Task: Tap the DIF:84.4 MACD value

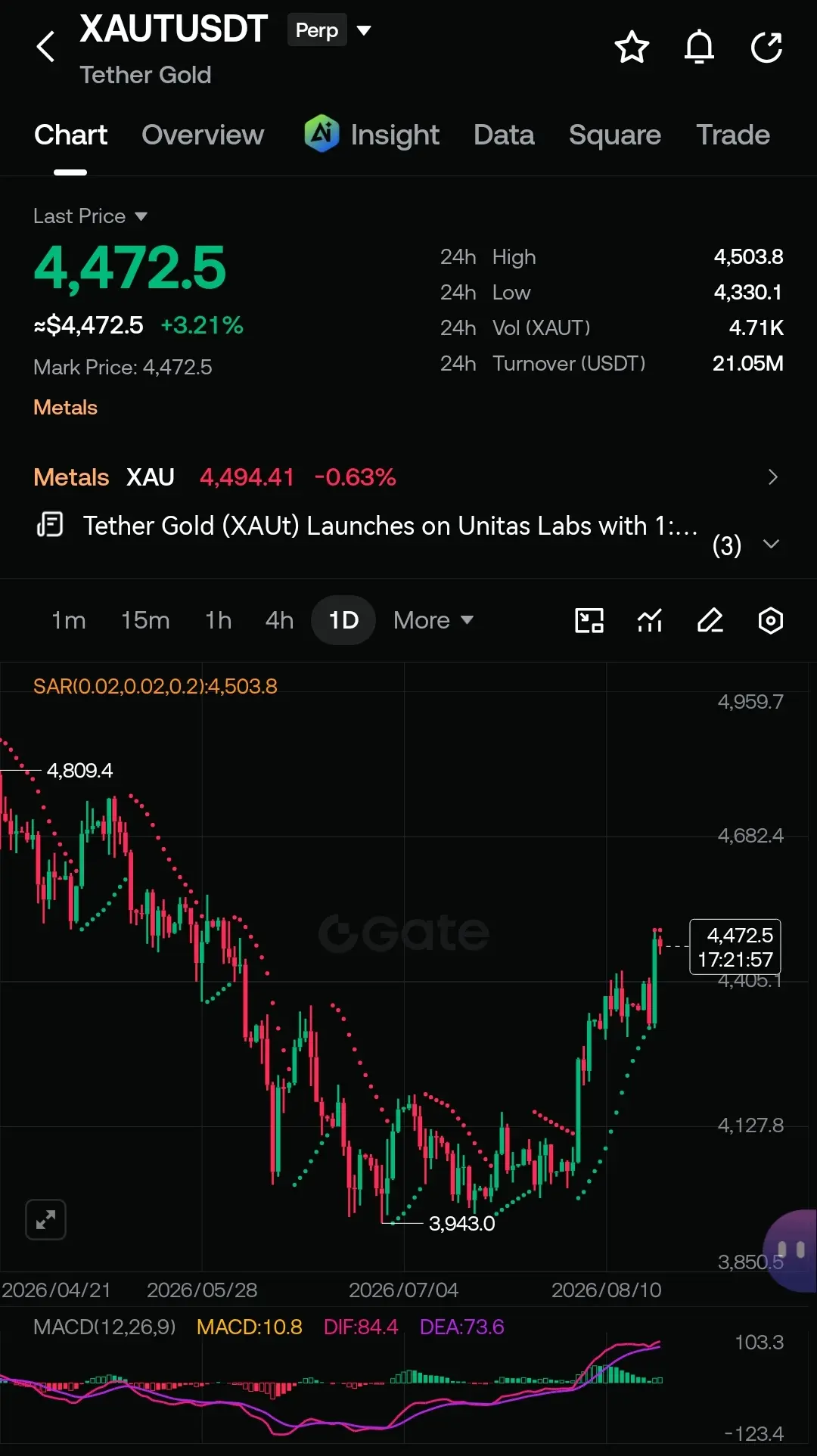Action: pyautogui.click(x=360, y=1327)
